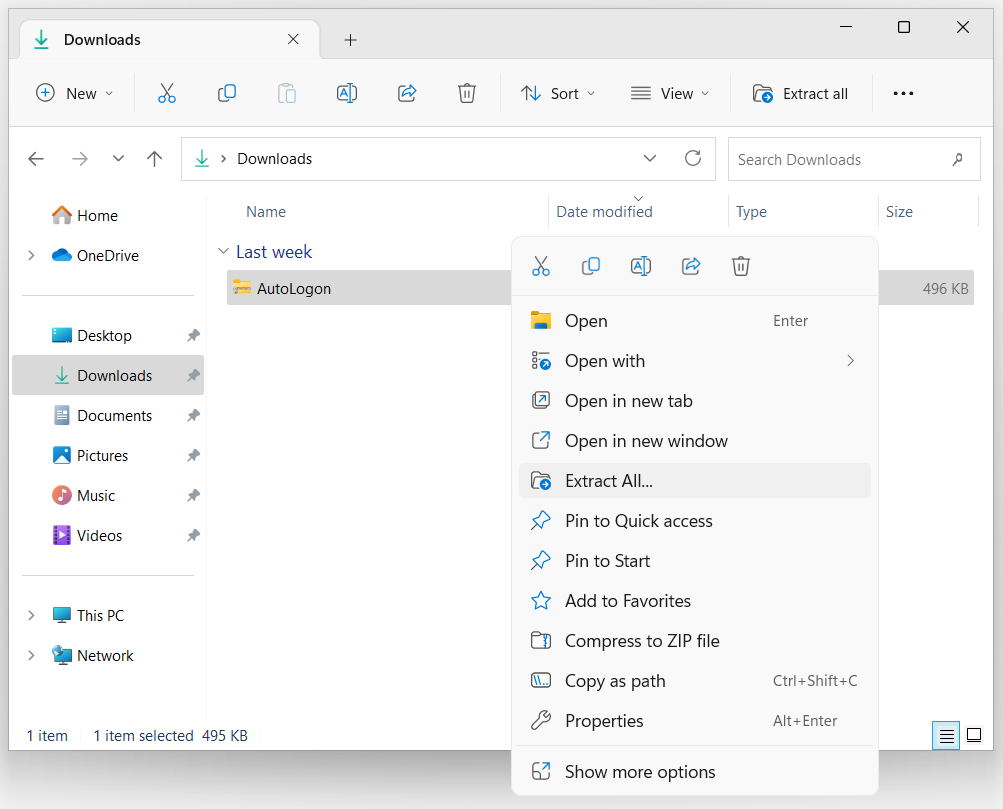Screen dimensions: 1003x809
Task: Select Extract All... in the context menu
Action: coord(695,481)
